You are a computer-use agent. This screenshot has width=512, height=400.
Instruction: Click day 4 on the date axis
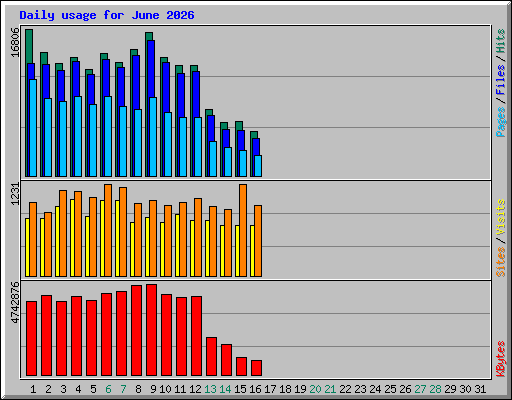pyautogui.click(x=78, y=389)
